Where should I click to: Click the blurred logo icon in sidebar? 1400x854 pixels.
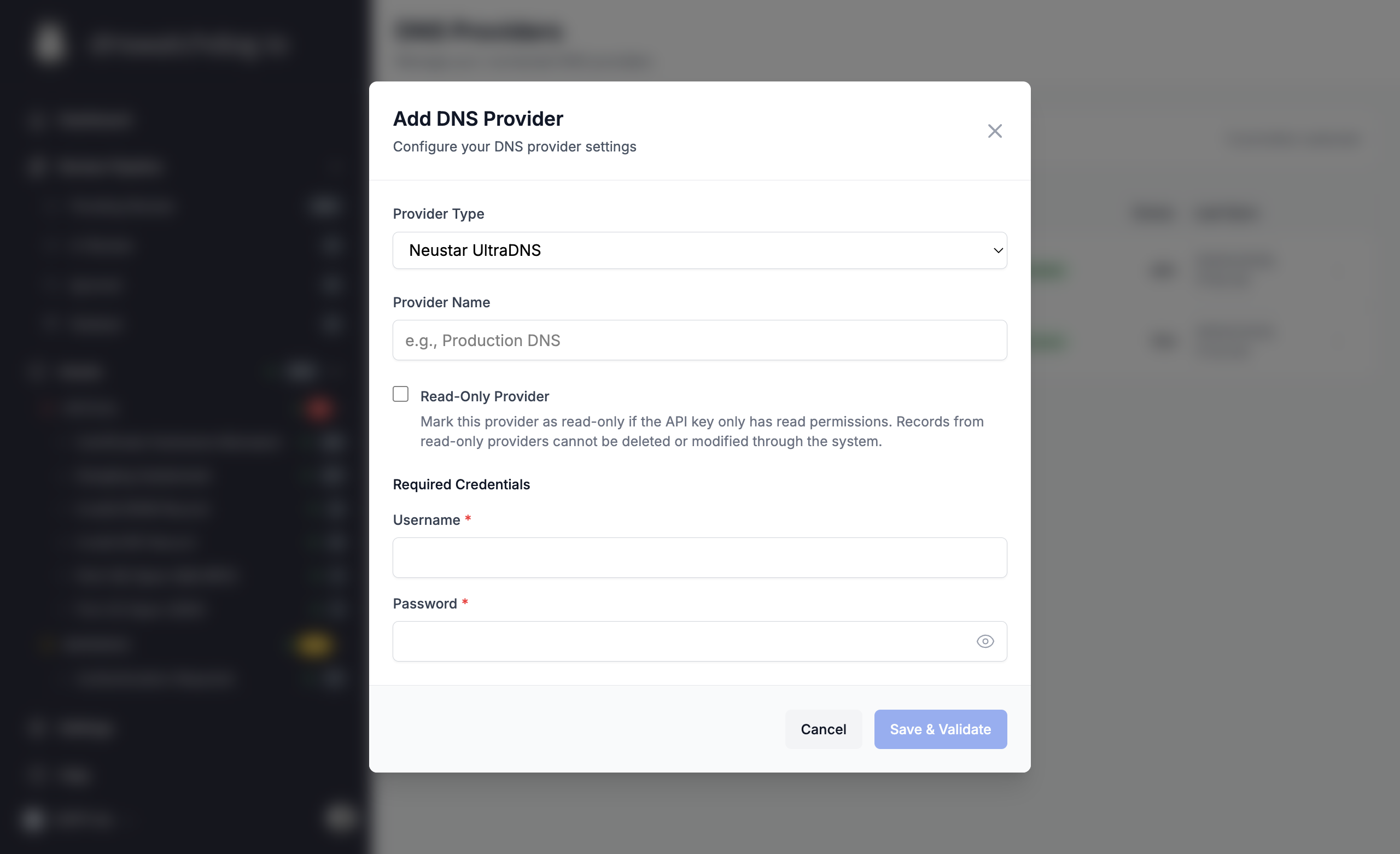click(x=49, y=43)
